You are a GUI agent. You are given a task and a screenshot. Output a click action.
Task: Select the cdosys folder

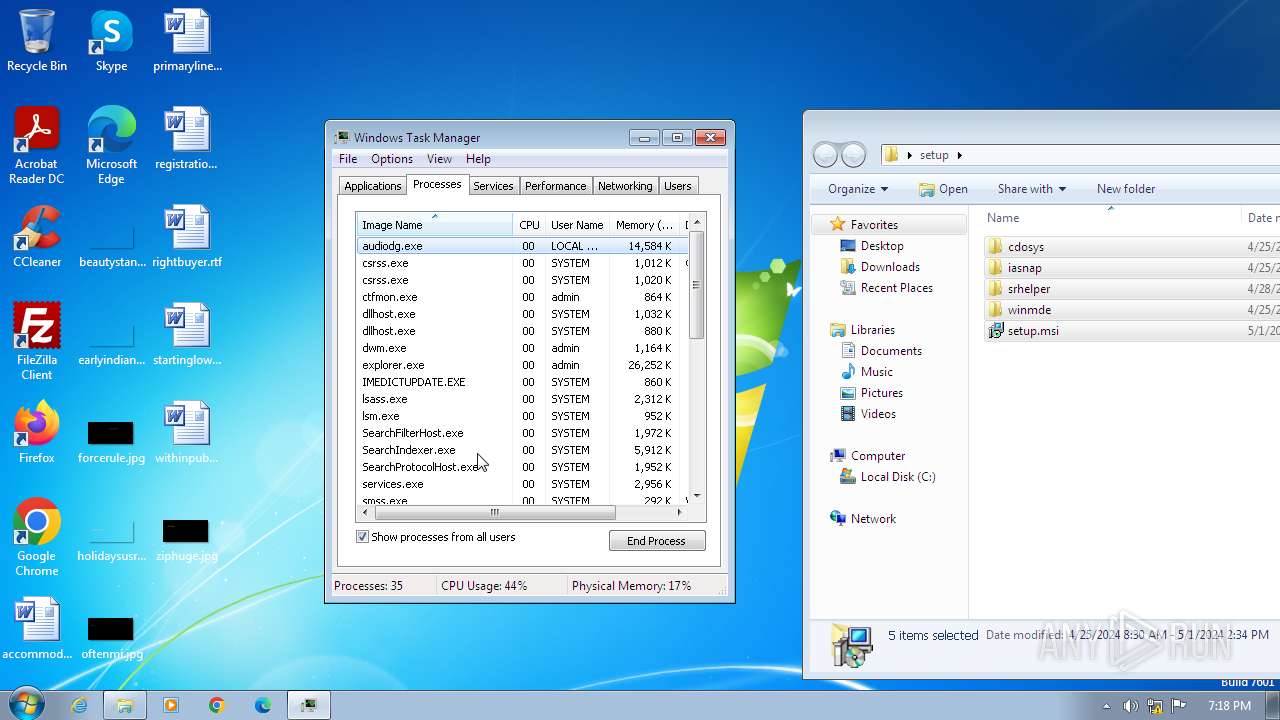[x=1025, y=247]
